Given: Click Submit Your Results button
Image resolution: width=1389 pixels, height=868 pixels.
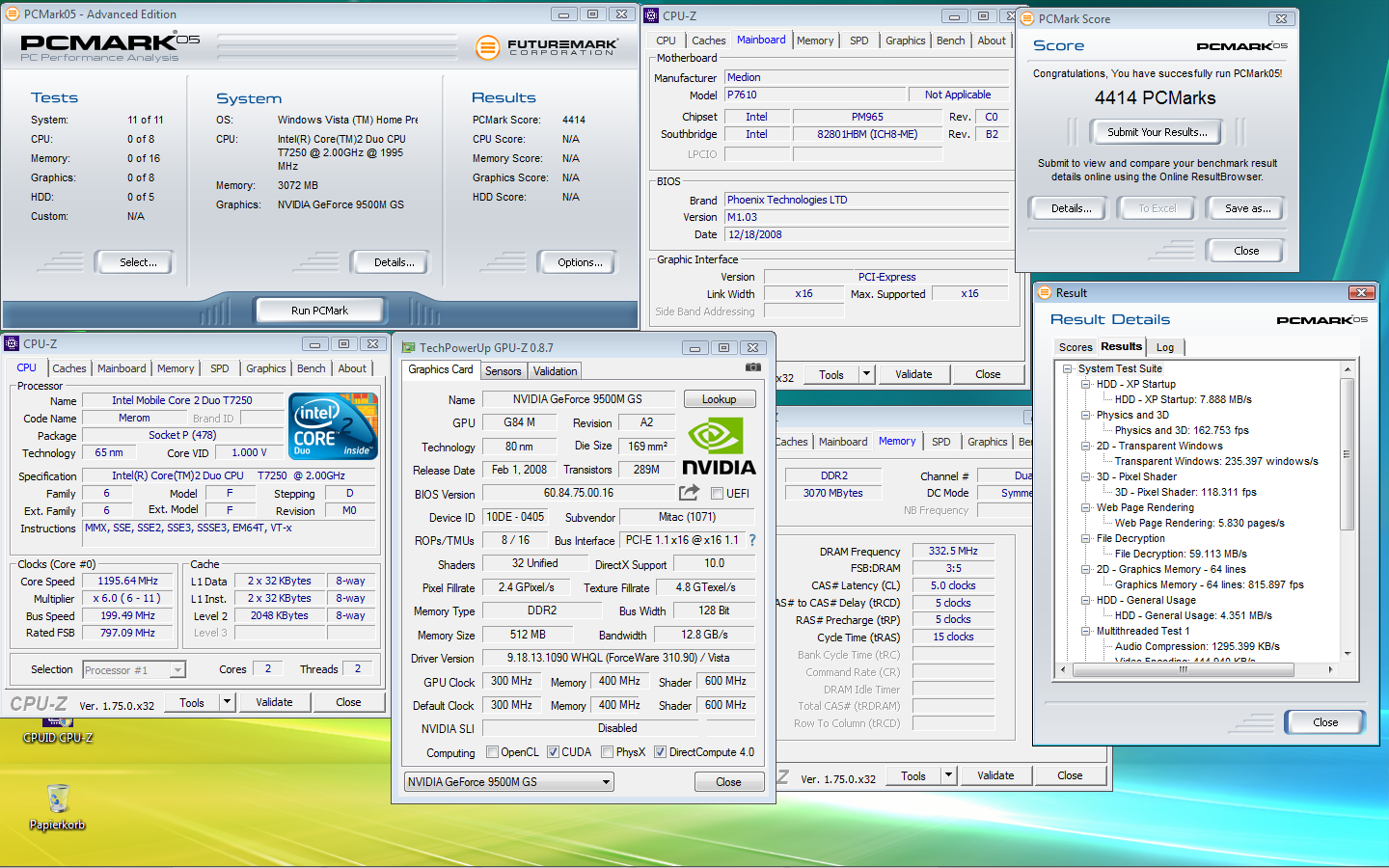Looking at the screenshot, I should tap(1157, 132).
